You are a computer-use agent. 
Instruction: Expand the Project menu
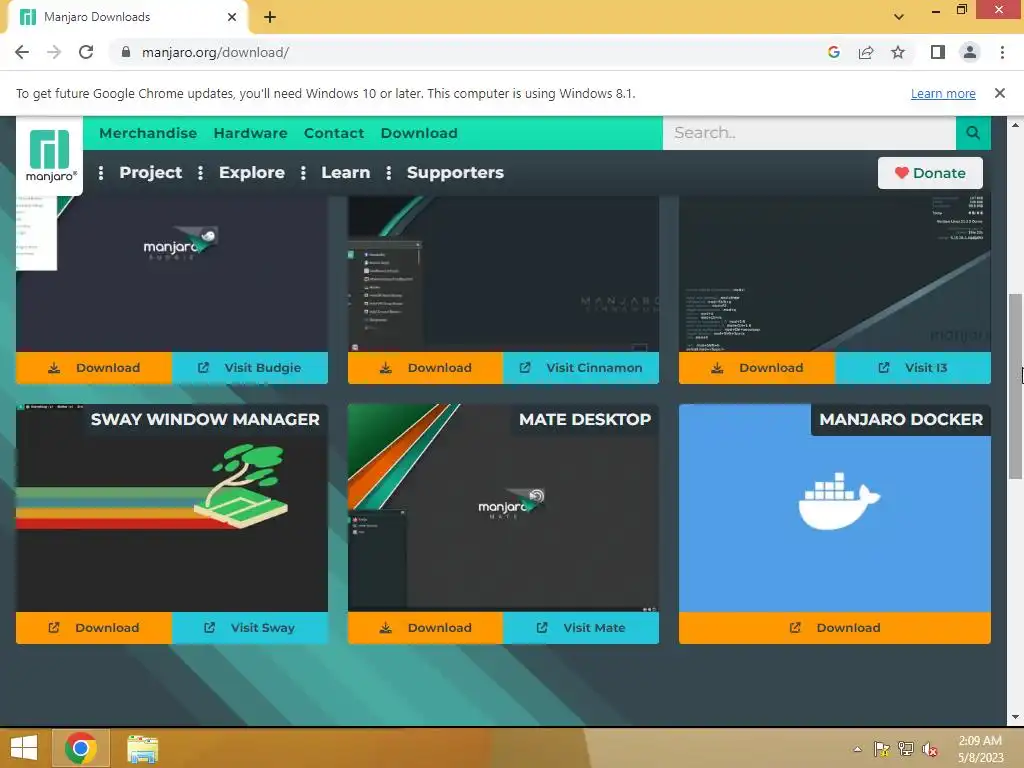click(150, 172)
